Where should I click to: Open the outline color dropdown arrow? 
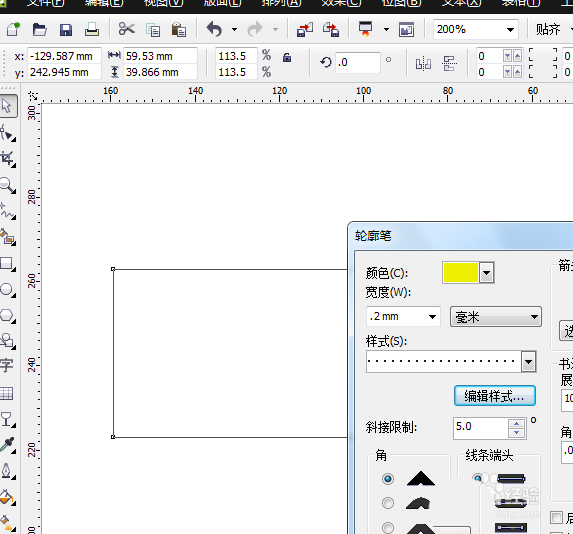pyautogui.click(x=486, y=273)
